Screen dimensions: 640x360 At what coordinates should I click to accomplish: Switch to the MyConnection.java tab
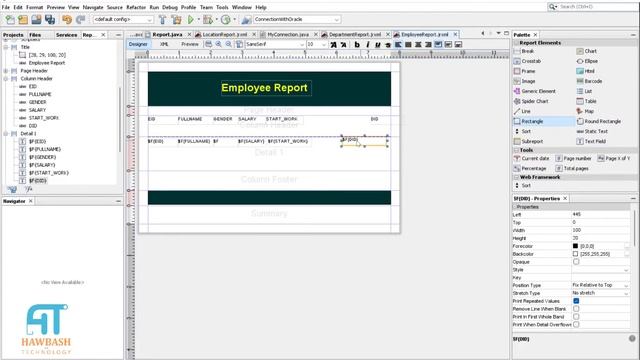click(288, 35)
